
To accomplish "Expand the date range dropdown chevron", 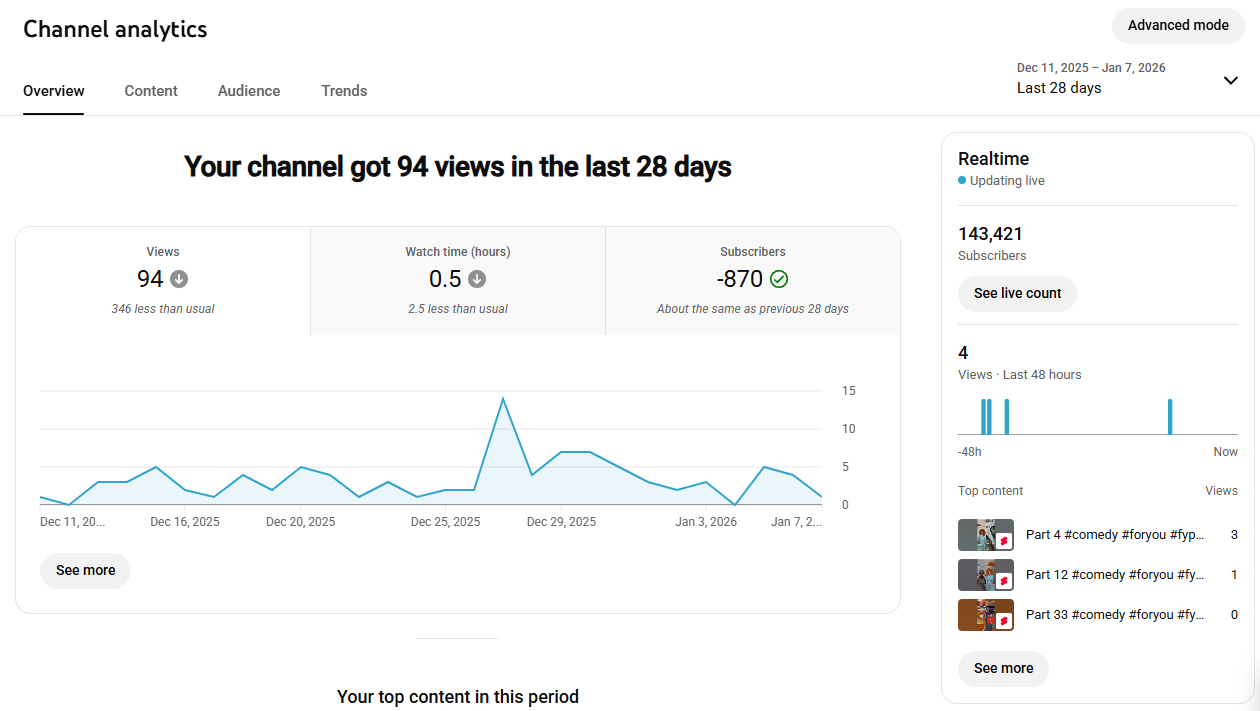I will point(1230,80).
